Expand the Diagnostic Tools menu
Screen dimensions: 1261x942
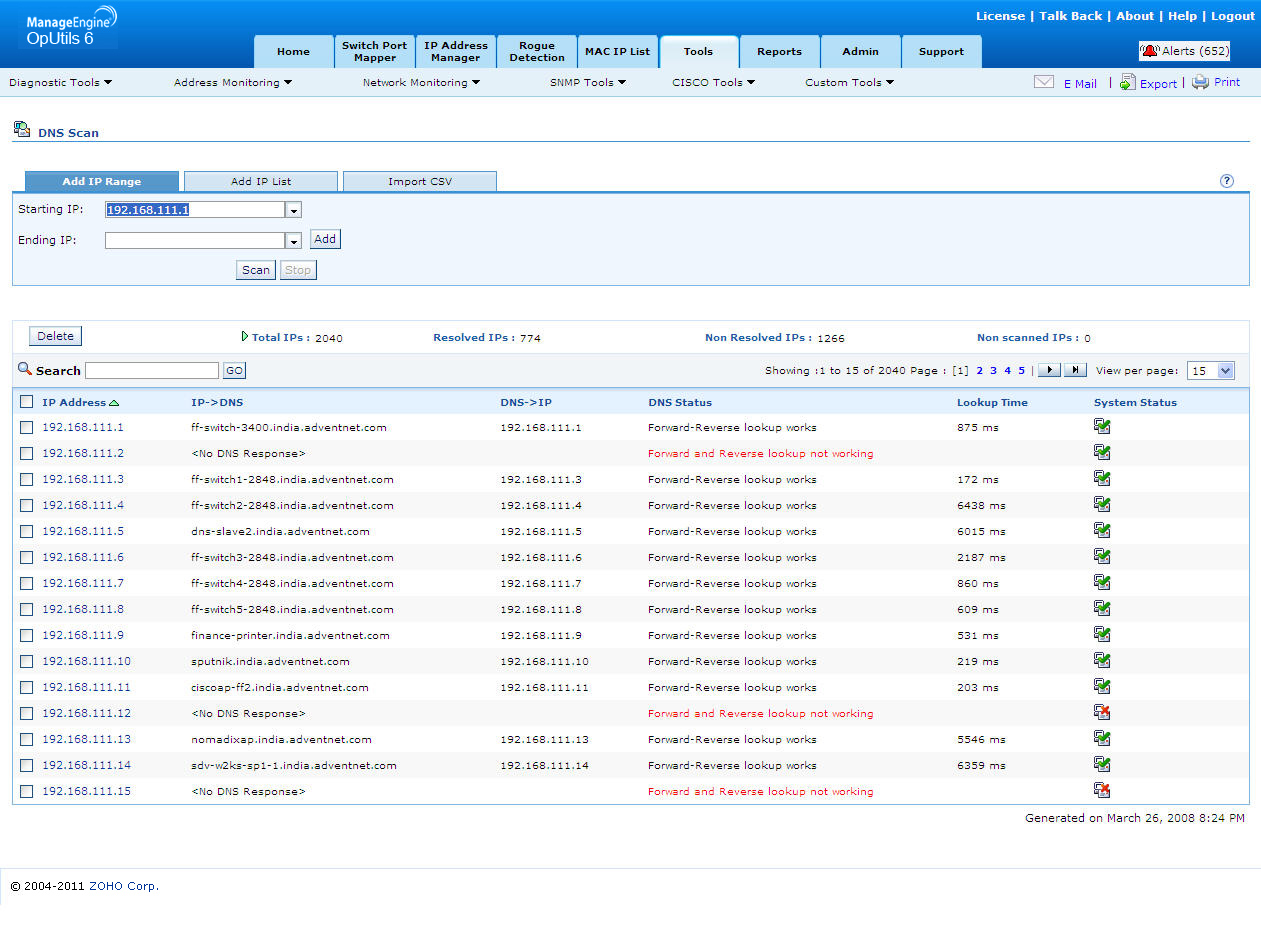click(60, 83)
